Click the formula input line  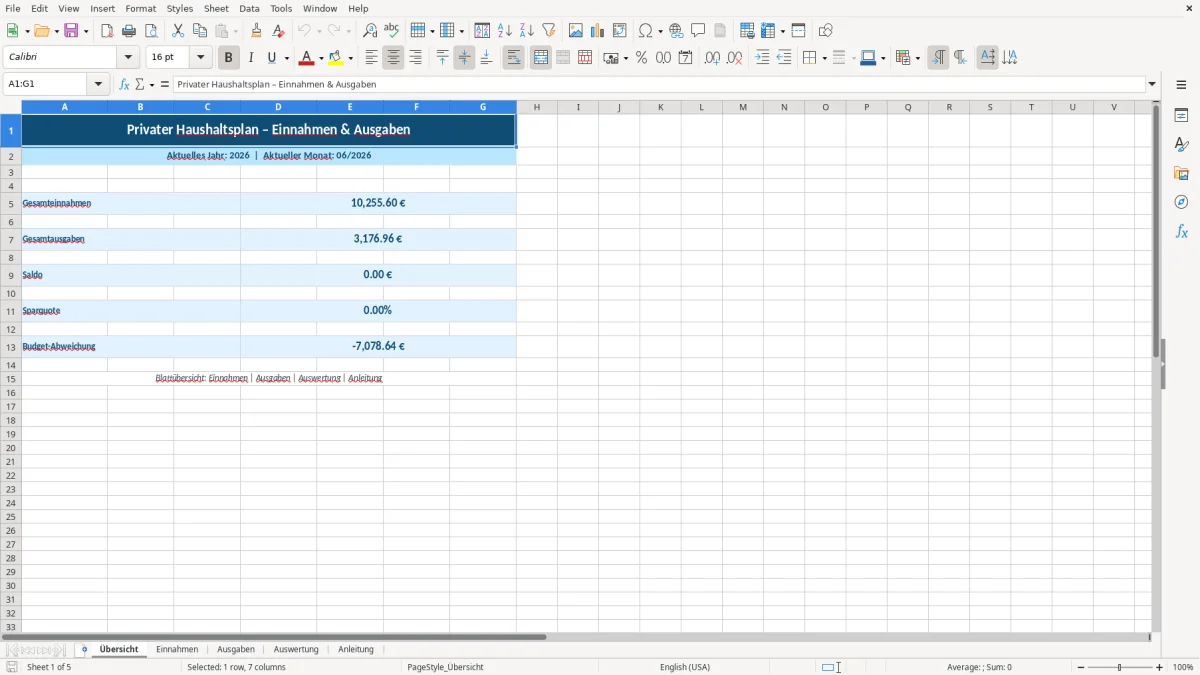point(659,85)
